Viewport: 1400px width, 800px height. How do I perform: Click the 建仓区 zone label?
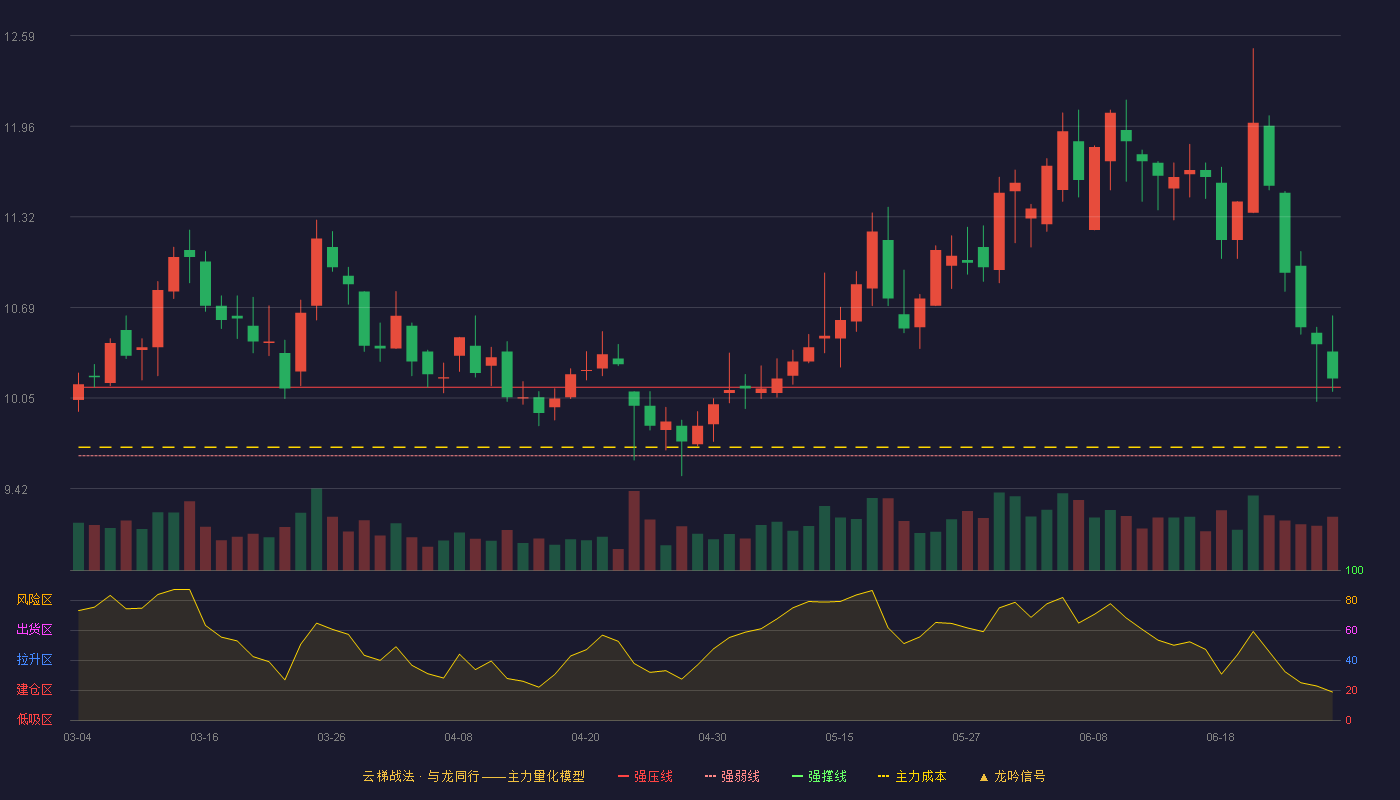[34, 690]
